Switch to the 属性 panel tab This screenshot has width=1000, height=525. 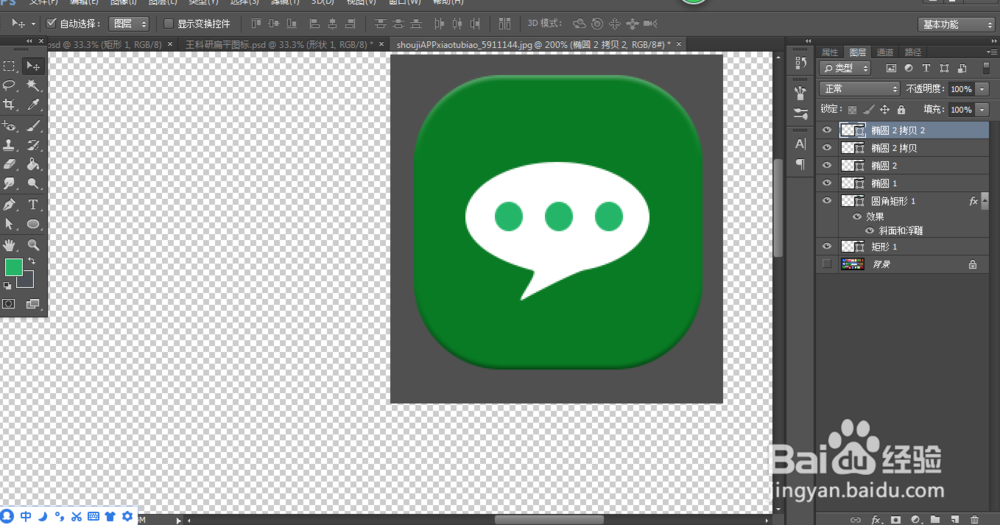pyautogui.click(x=830, y=52)
